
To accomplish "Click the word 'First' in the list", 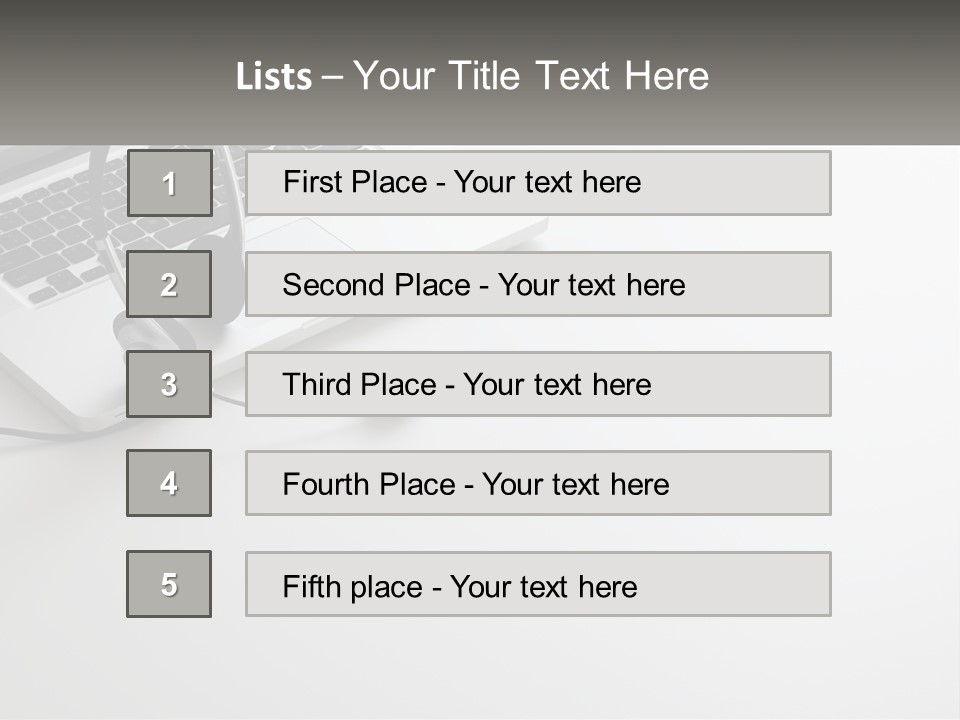I will click(x=311, y=182).
